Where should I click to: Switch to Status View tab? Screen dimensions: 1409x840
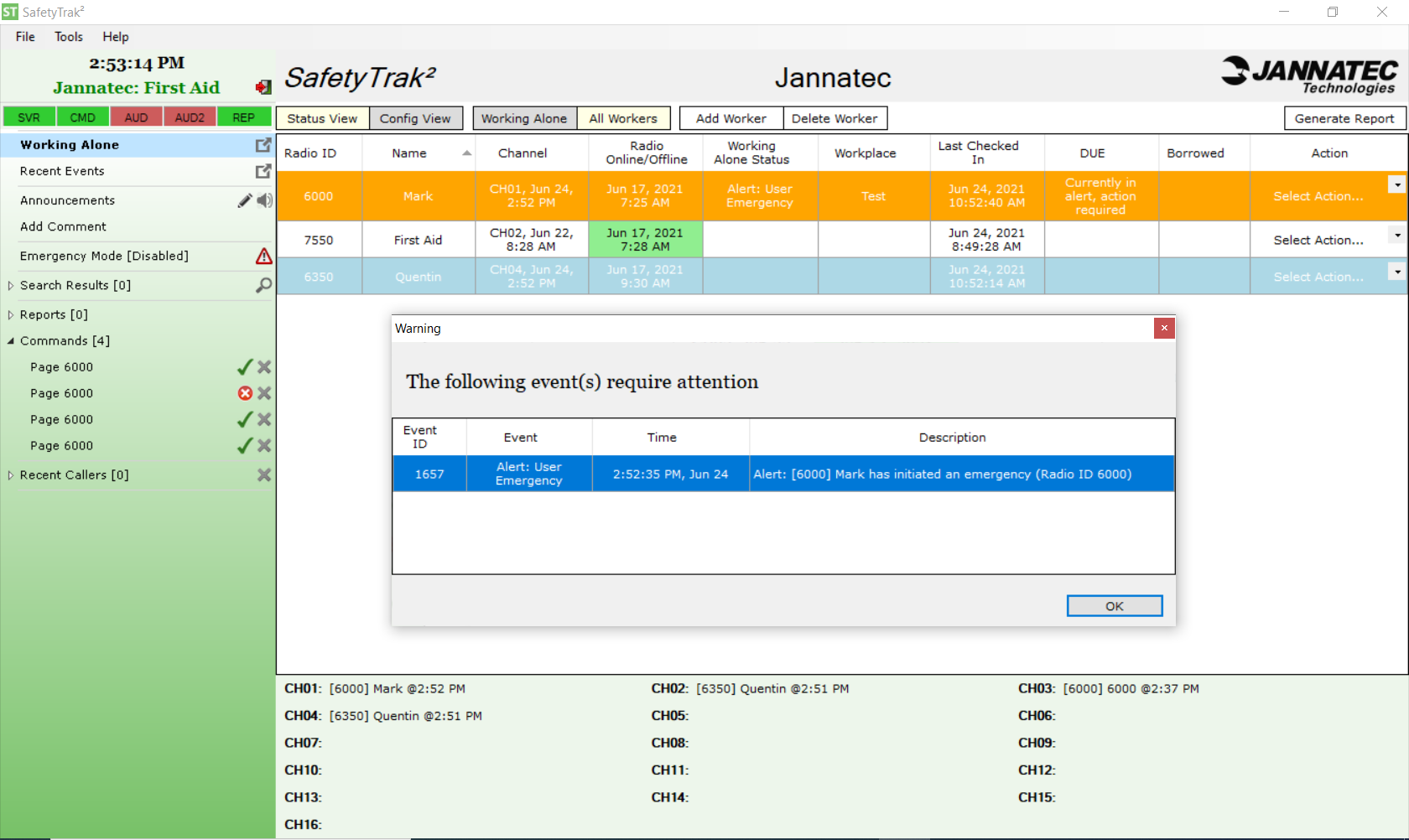(x=322, y=118)
